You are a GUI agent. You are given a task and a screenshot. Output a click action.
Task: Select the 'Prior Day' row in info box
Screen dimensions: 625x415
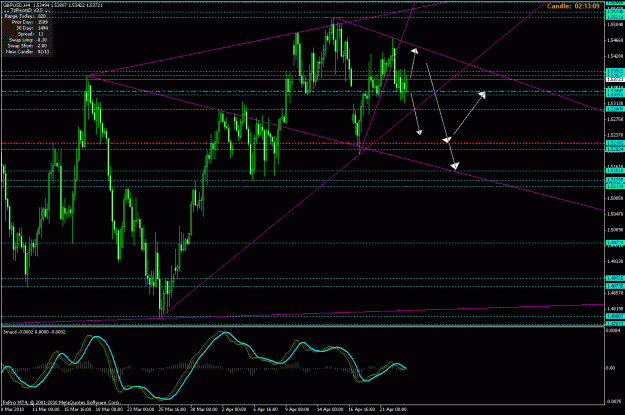(x=30, y=22)
